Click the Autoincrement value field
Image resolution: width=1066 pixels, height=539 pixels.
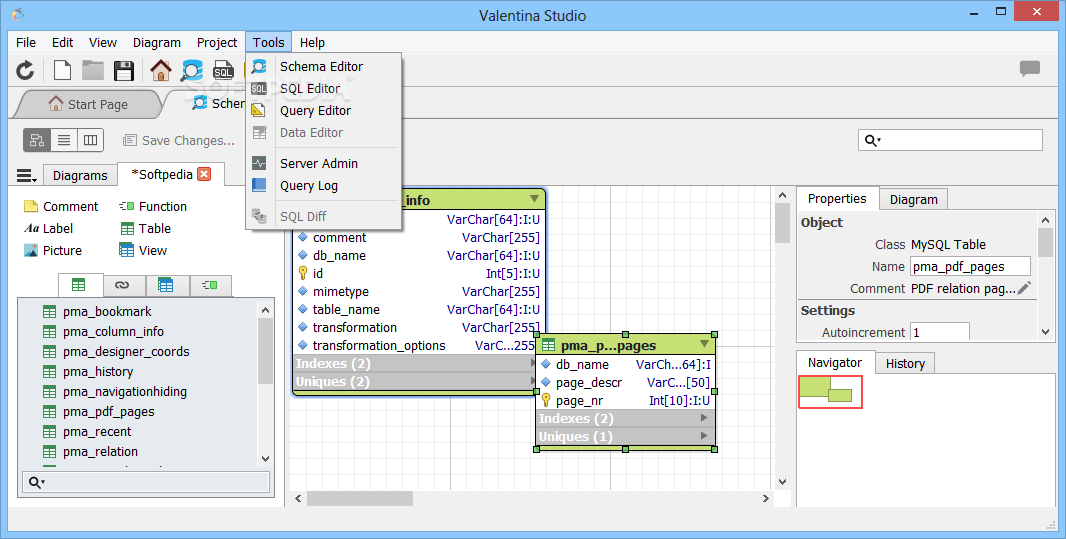point(940,332)
